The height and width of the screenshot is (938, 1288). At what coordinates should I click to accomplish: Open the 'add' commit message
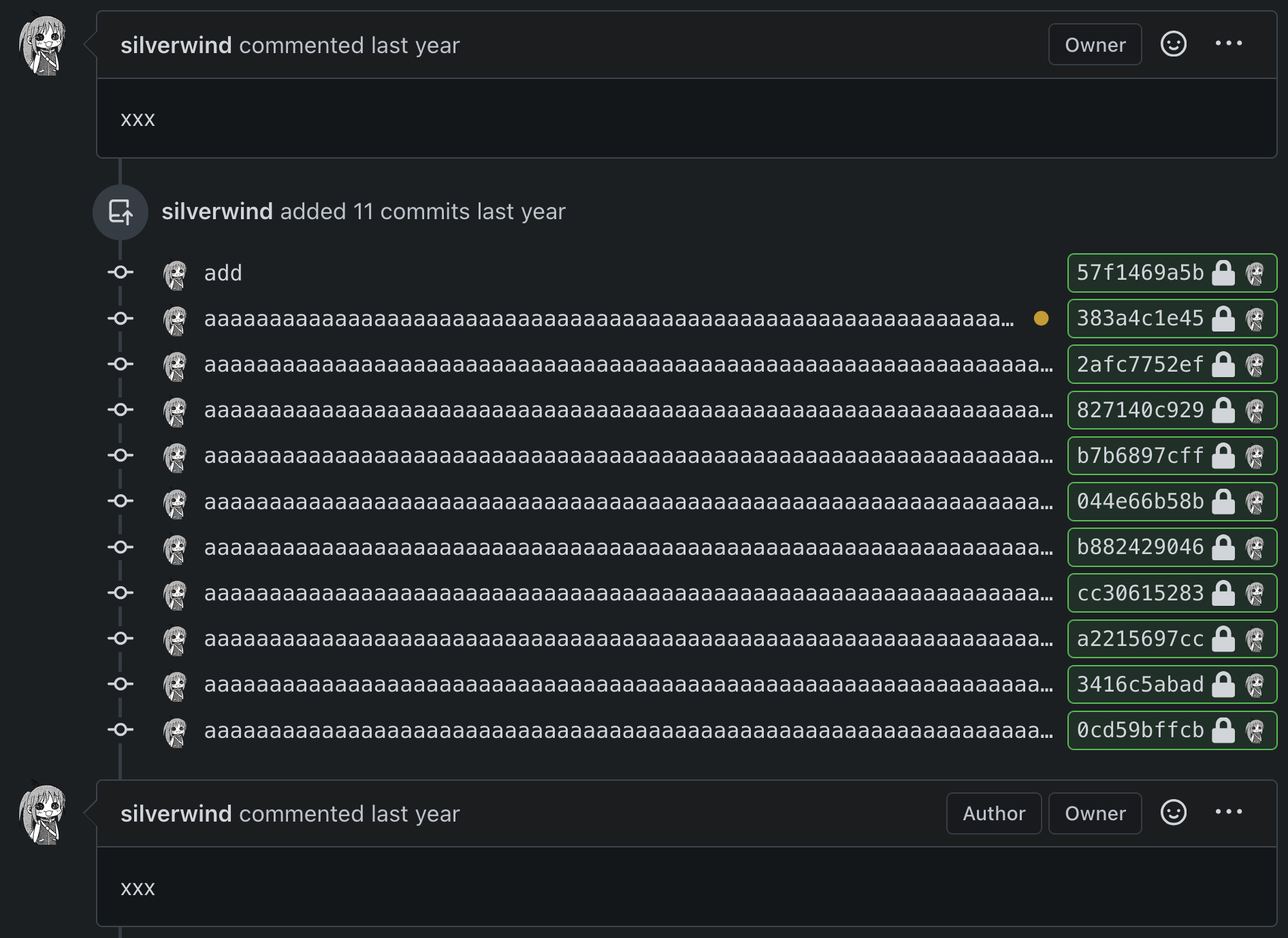pyautogui.click(x=223, y=274)
